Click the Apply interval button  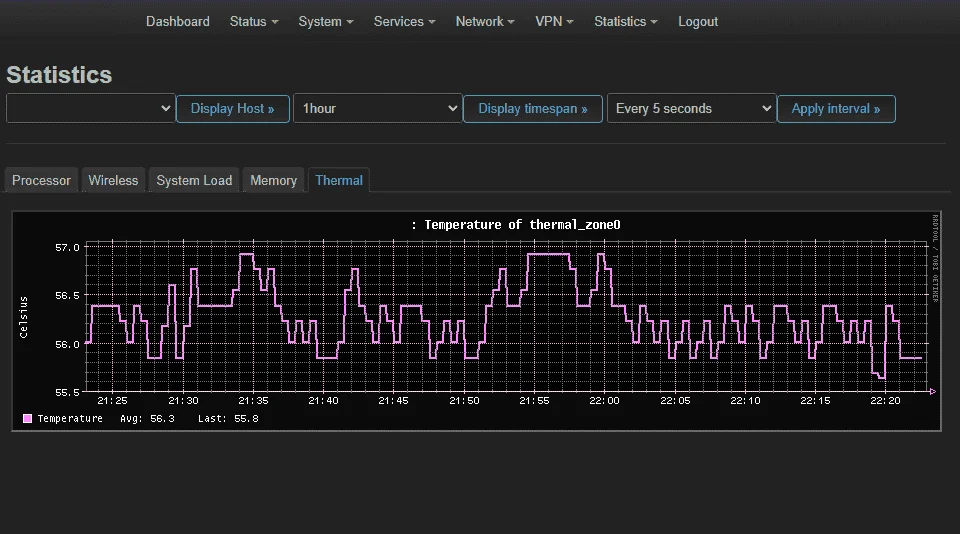836,108
